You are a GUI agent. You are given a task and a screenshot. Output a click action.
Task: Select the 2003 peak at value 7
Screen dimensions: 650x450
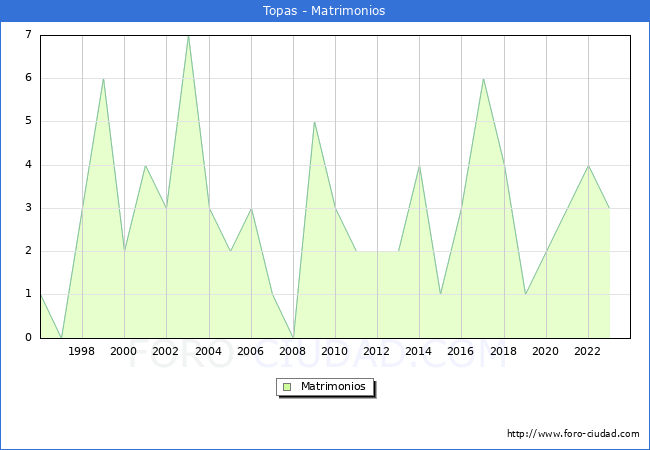point(188,36)
